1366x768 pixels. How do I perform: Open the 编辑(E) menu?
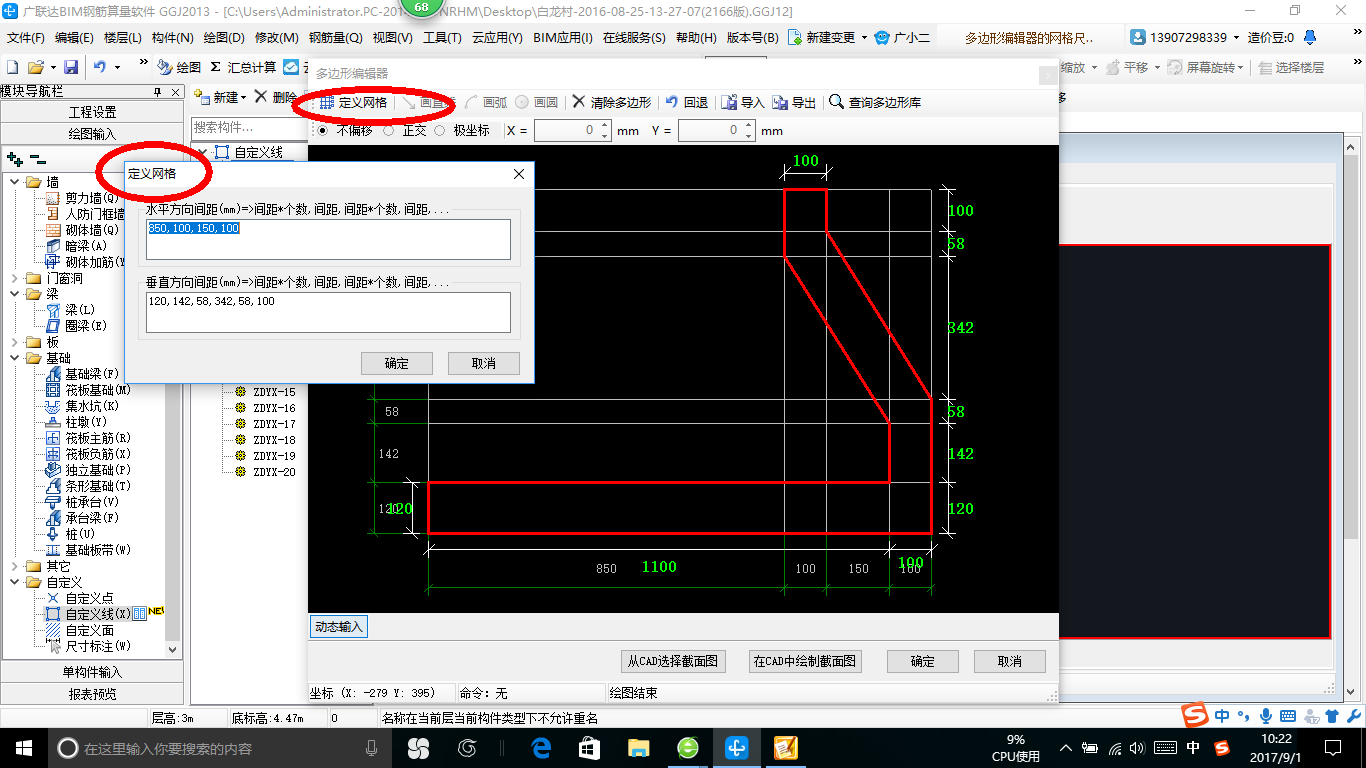click(74, 37)
